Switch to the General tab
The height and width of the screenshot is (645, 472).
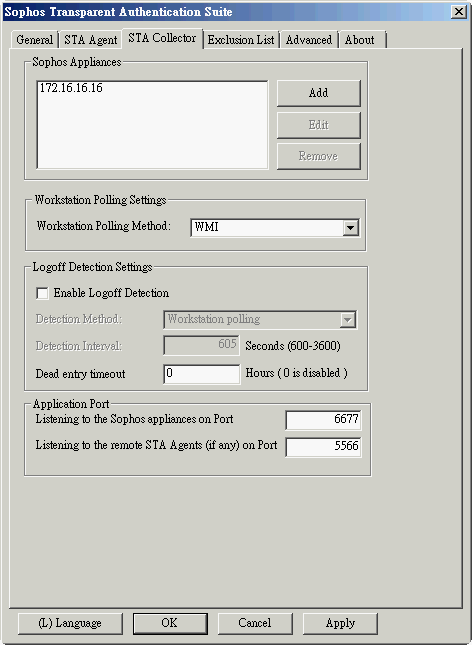[35, 40]
